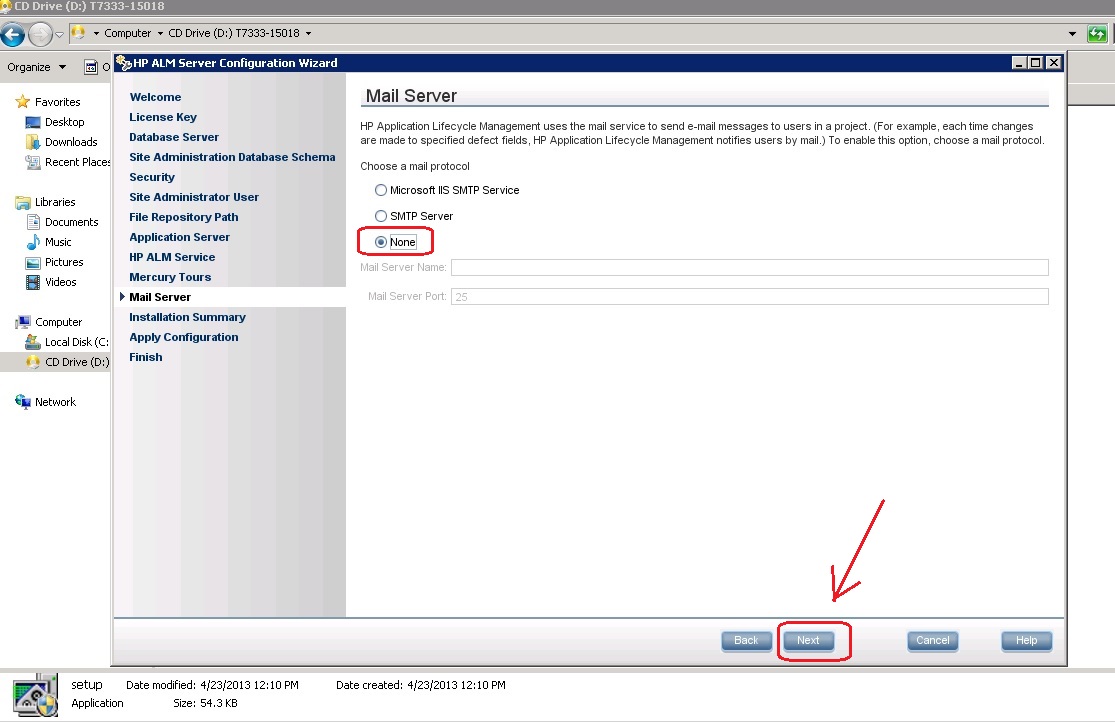Click the Desktop folder icon
Screen dimensions: 1115x723
[33, 122]
